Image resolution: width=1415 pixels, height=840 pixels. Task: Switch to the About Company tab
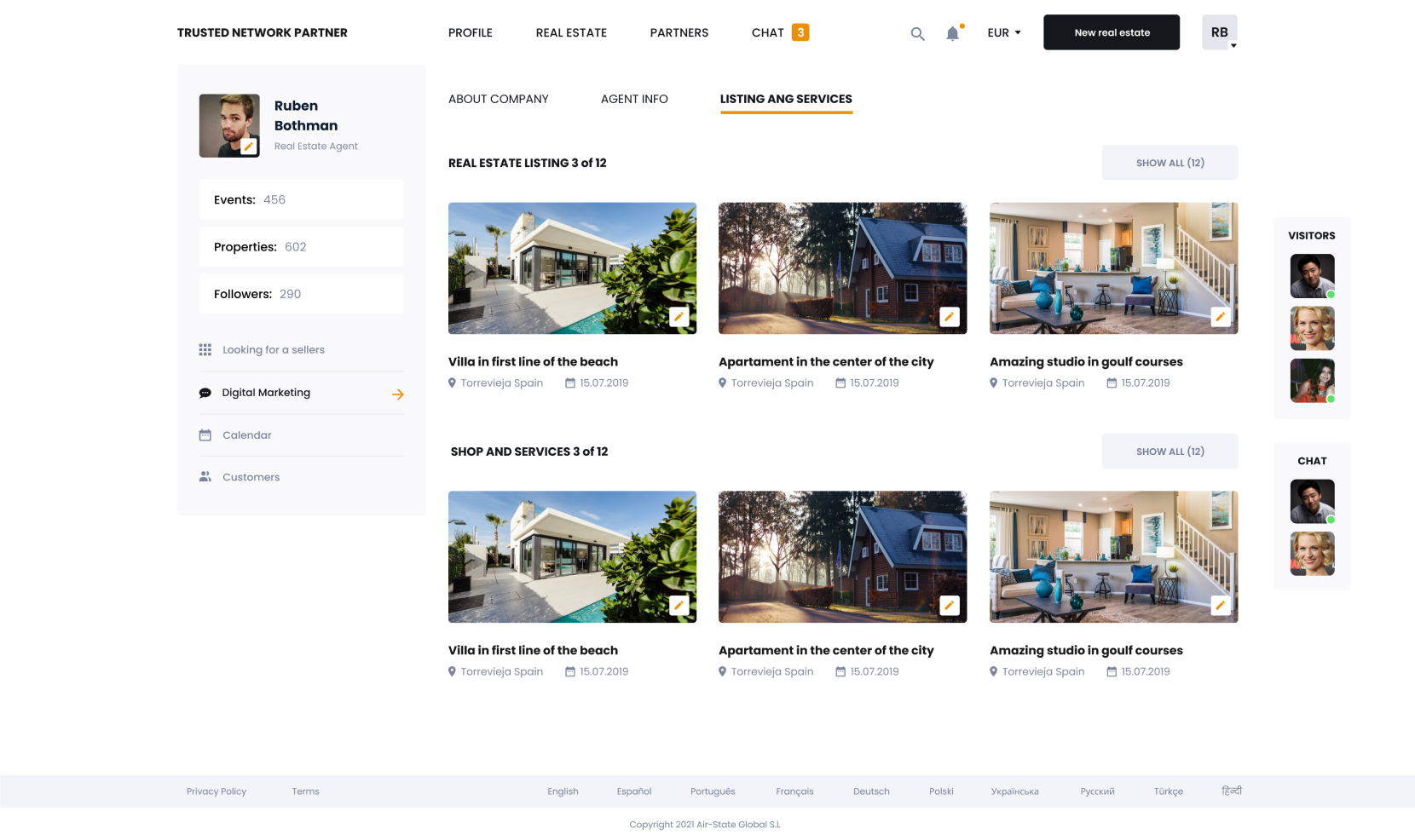tap(498, 99)
